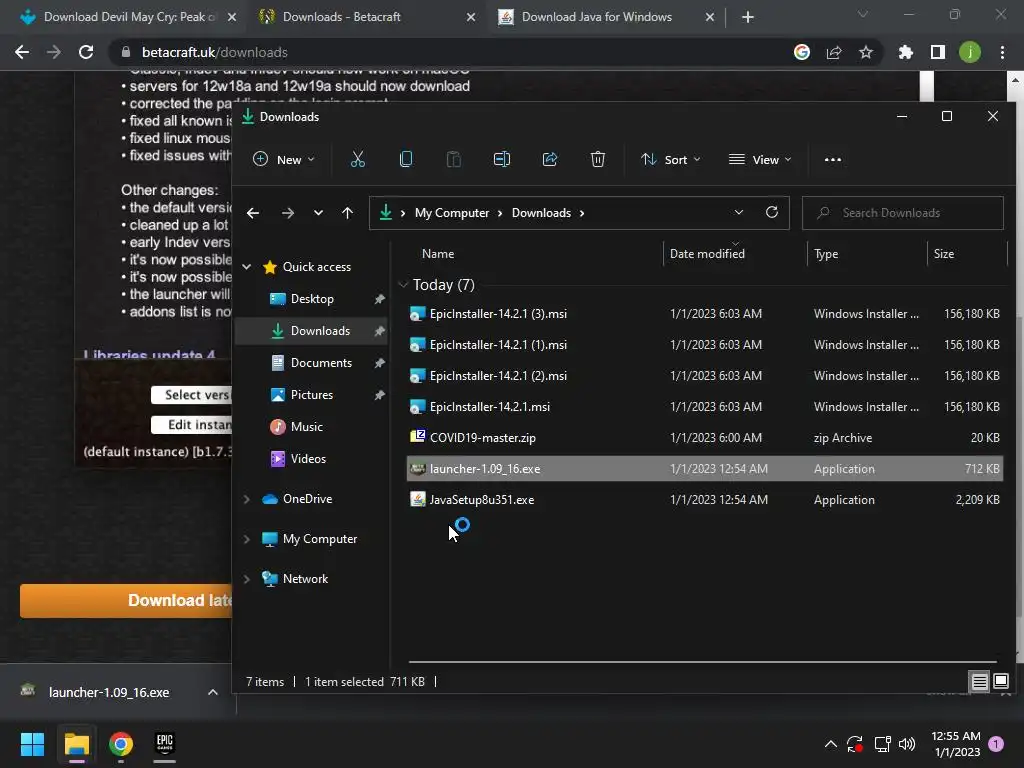Viewport: 1024px width, 768px height.
Task: Open the New item dropdown in Explorer
Action: click(284, 159)
